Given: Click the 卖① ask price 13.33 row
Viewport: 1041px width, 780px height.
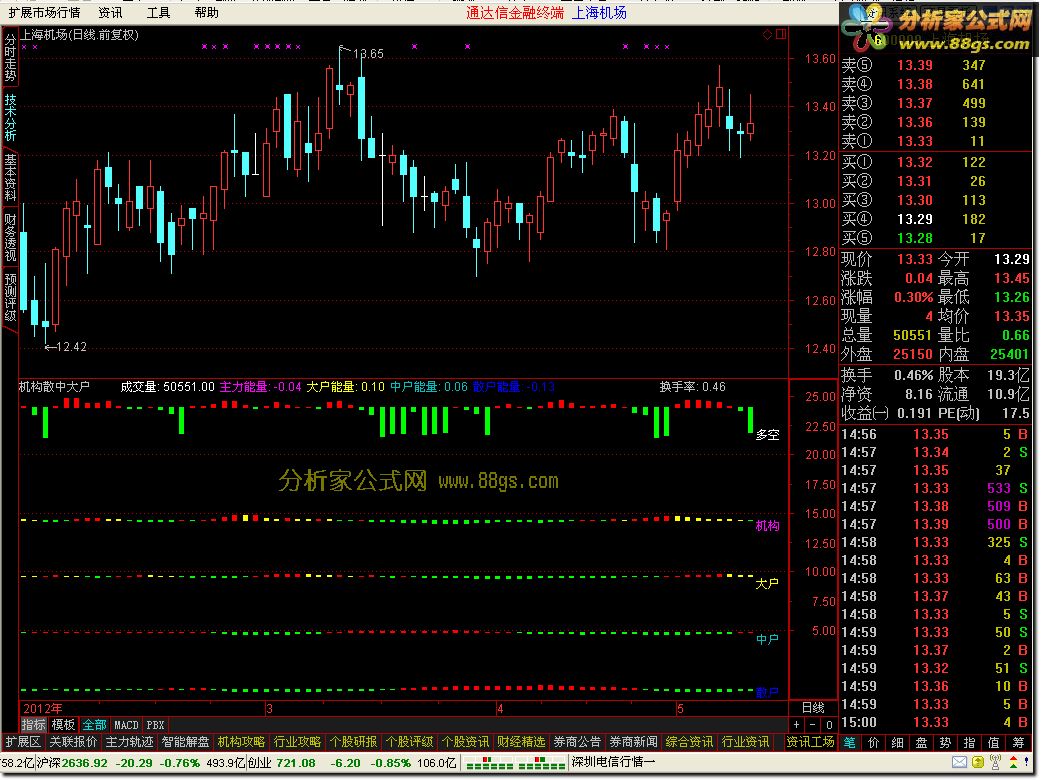Looking at the screenshot, I should point(935,141).
